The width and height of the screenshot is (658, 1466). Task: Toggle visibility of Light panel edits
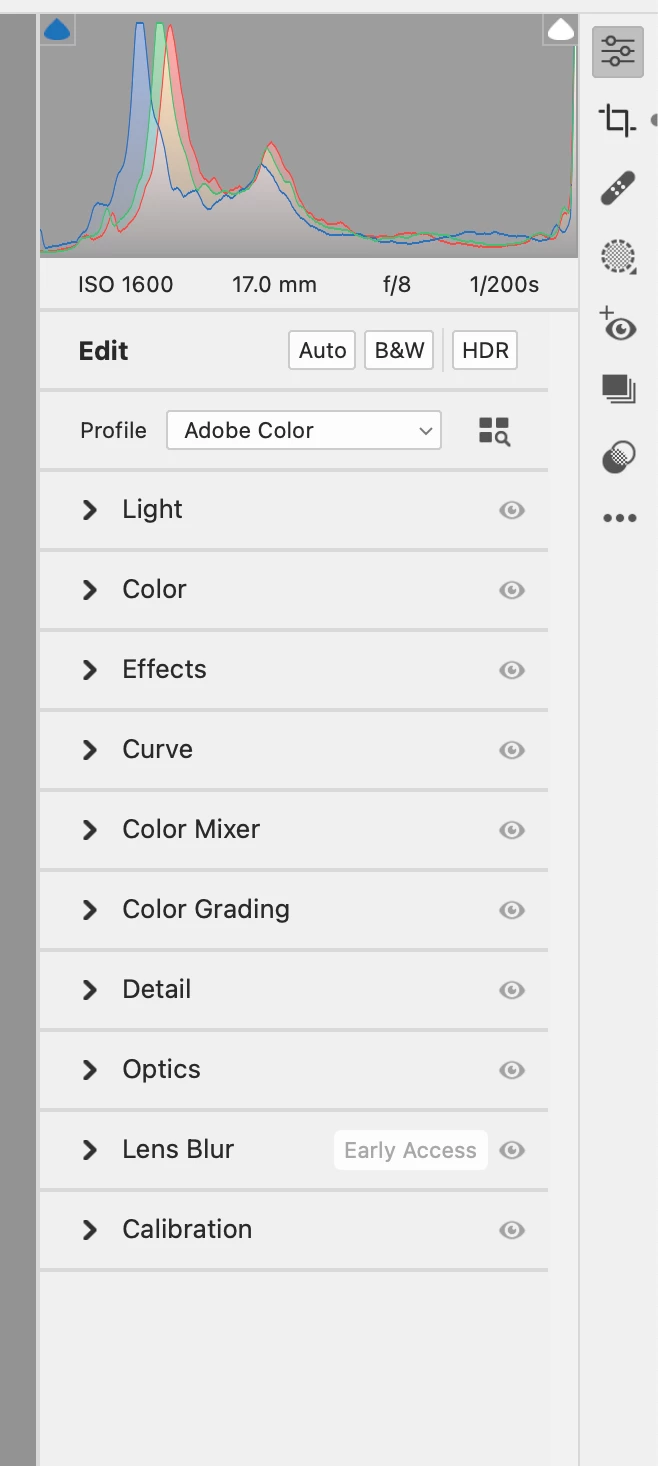(512, 510)
